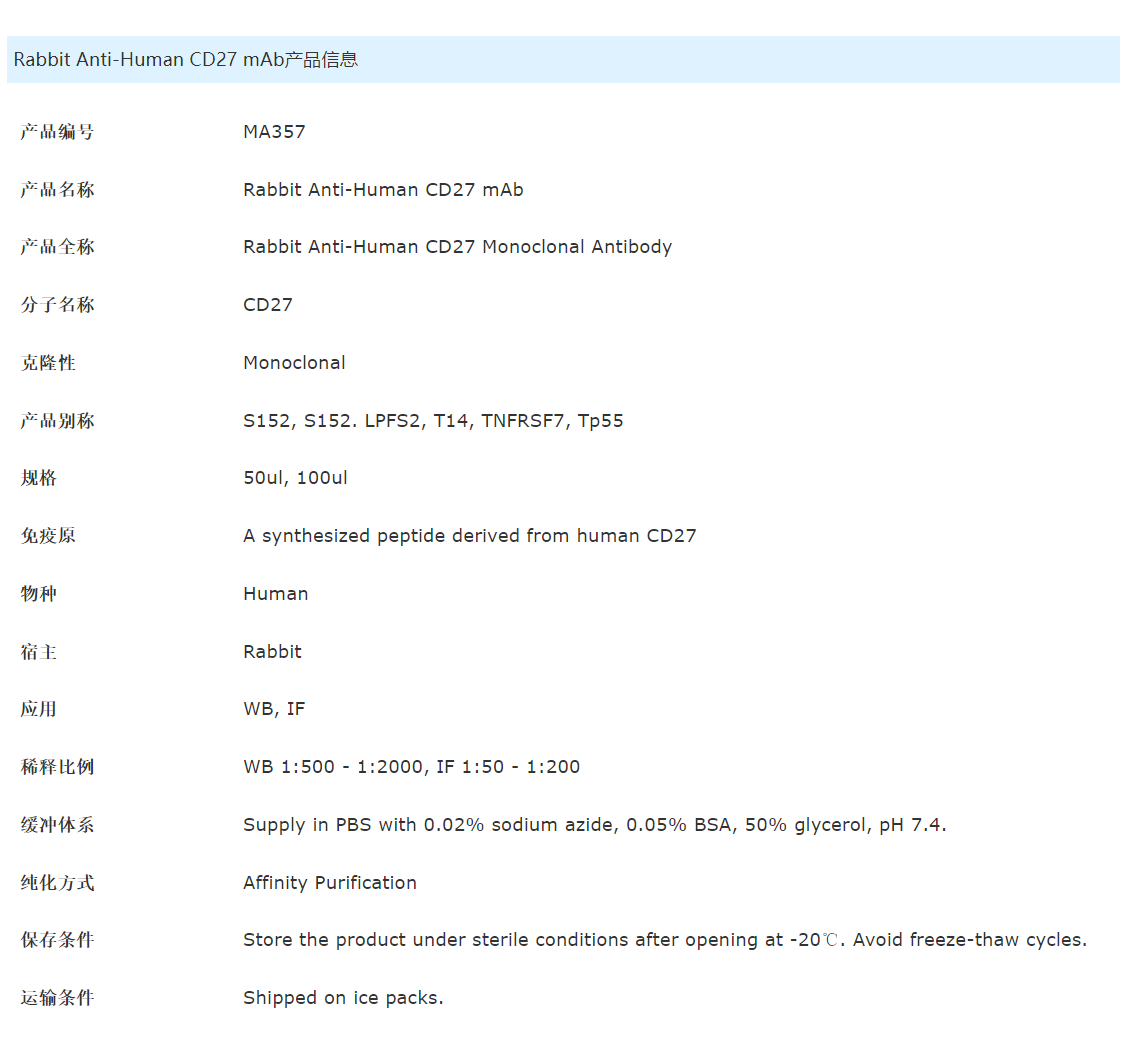The width and height of the screenshot is (1121, 1041).
Task: Click the application value WB, IF
Action: pos(274,709)
